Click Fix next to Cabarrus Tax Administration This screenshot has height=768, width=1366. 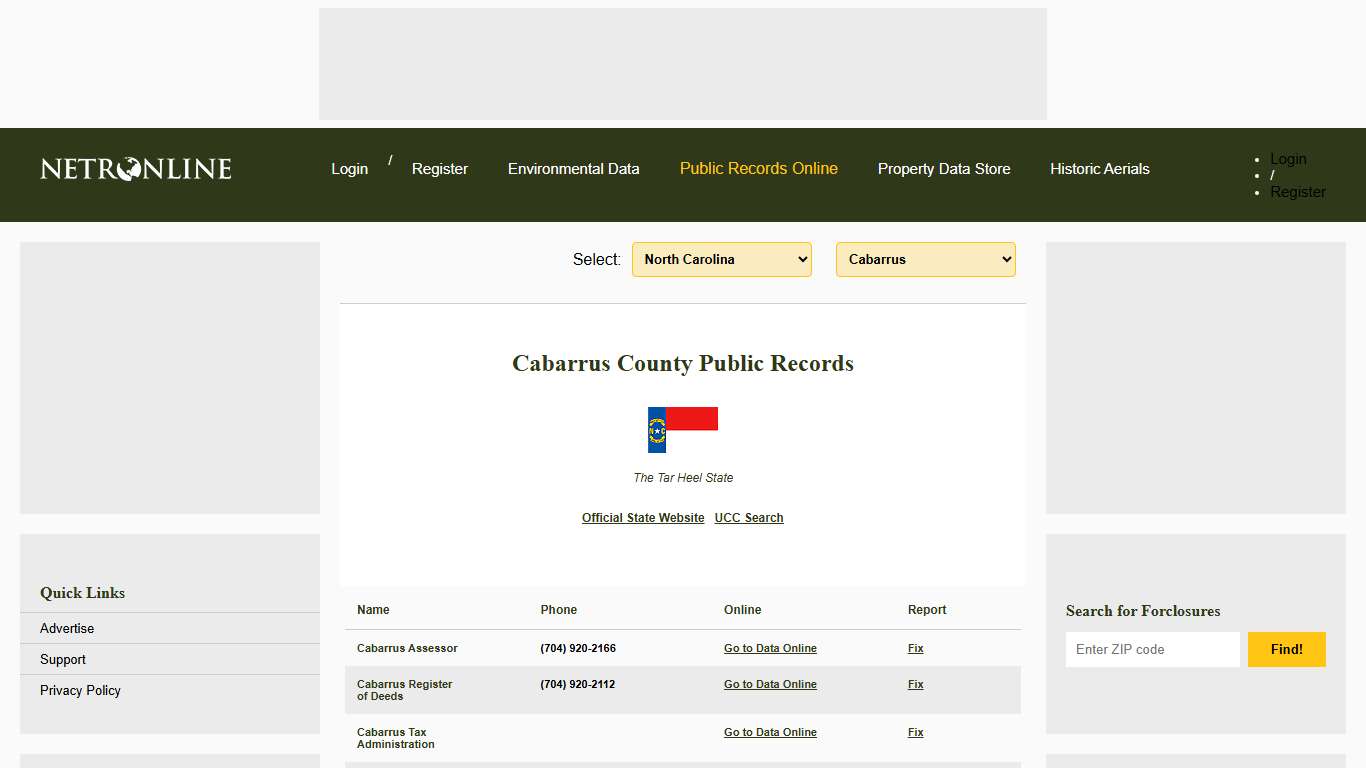[915, 732]
